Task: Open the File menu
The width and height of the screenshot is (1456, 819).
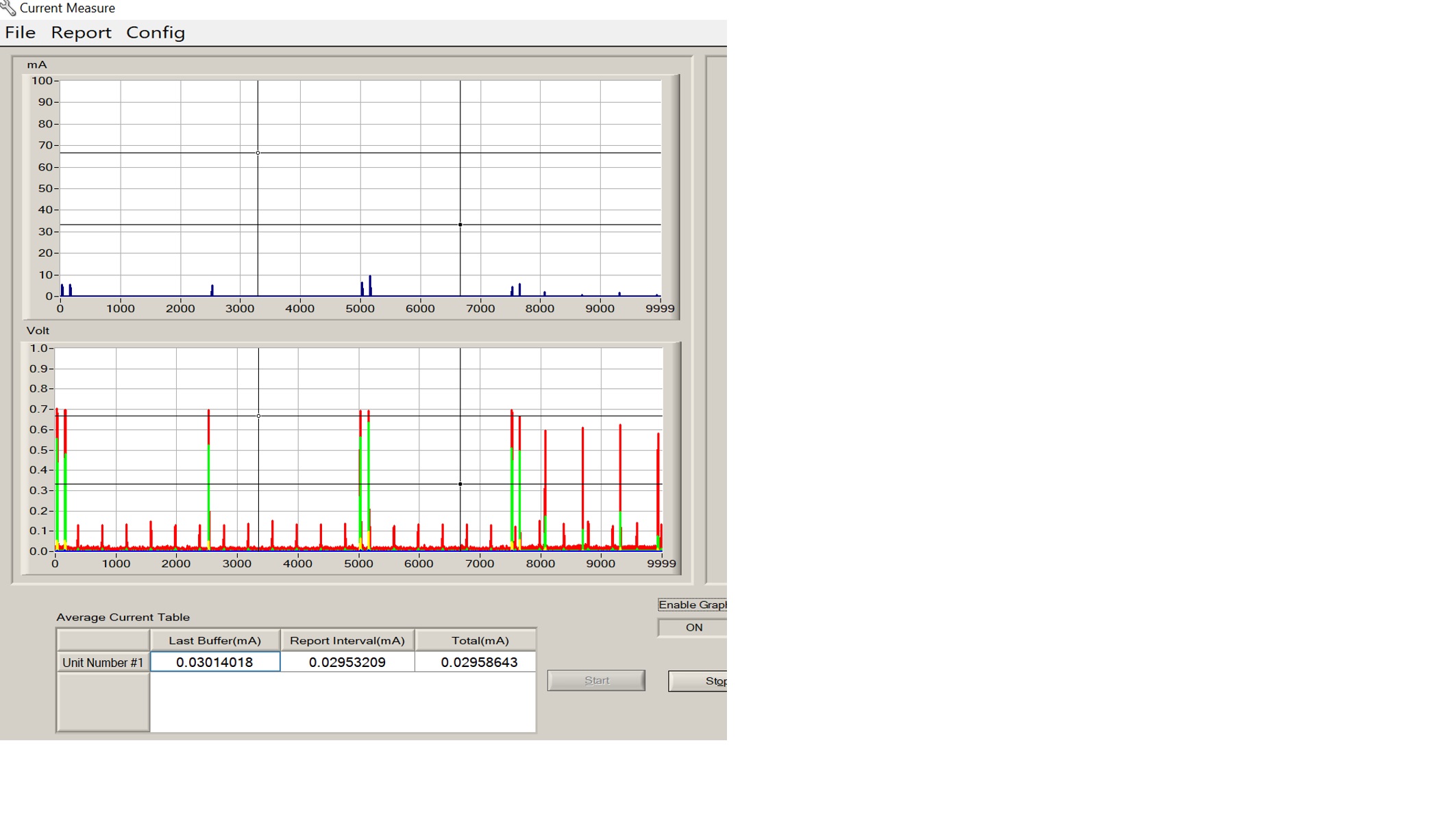Action: pos(20,32)
